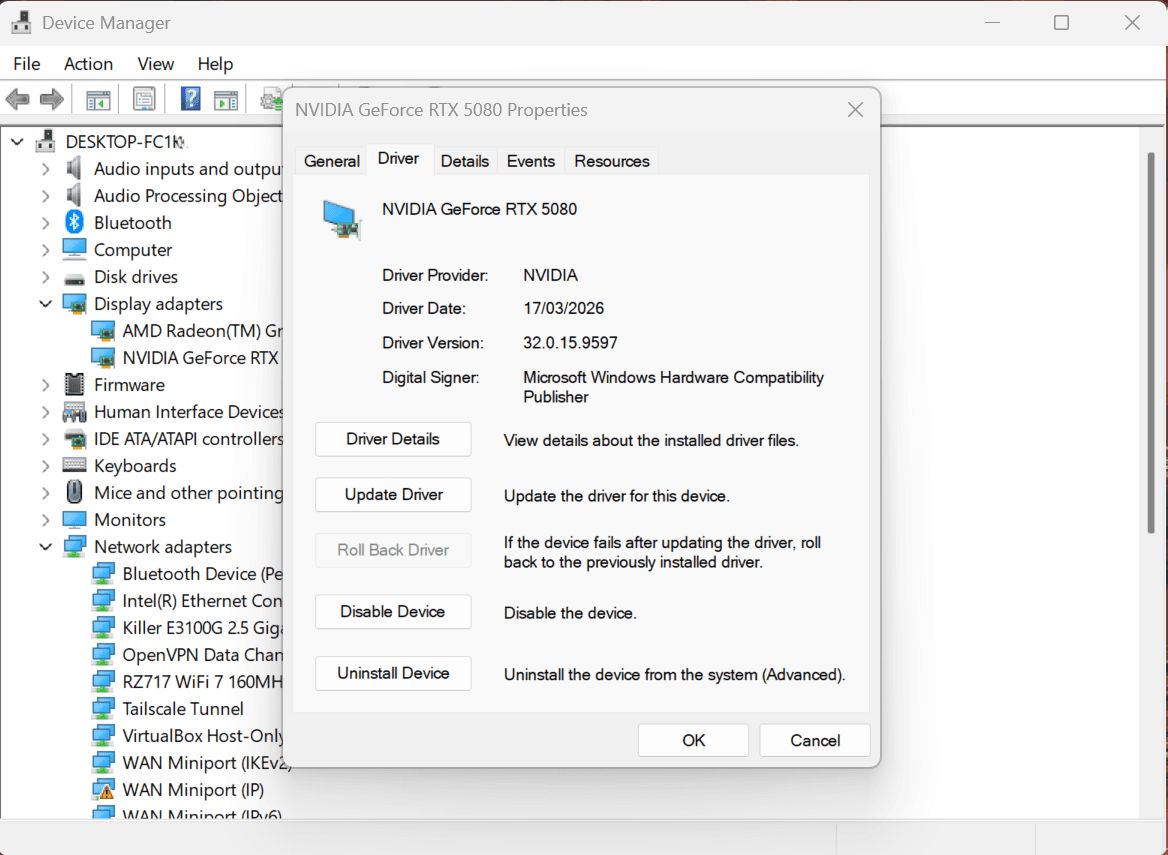Collapse the Network adapters node chevron
The height and width of the screenshot is (855, 1168).
click(x=45, y=547)
